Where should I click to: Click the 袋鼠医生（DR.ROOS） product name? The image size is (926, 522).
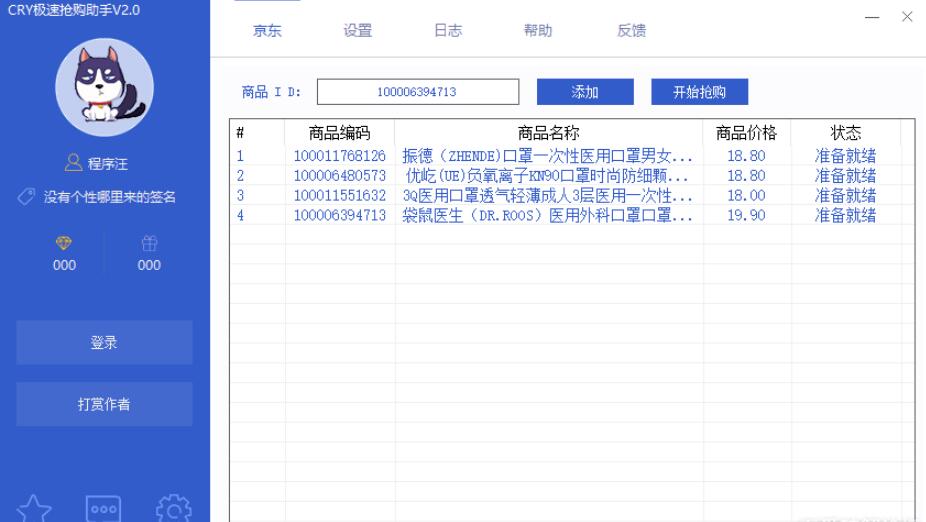coord(547,216)
